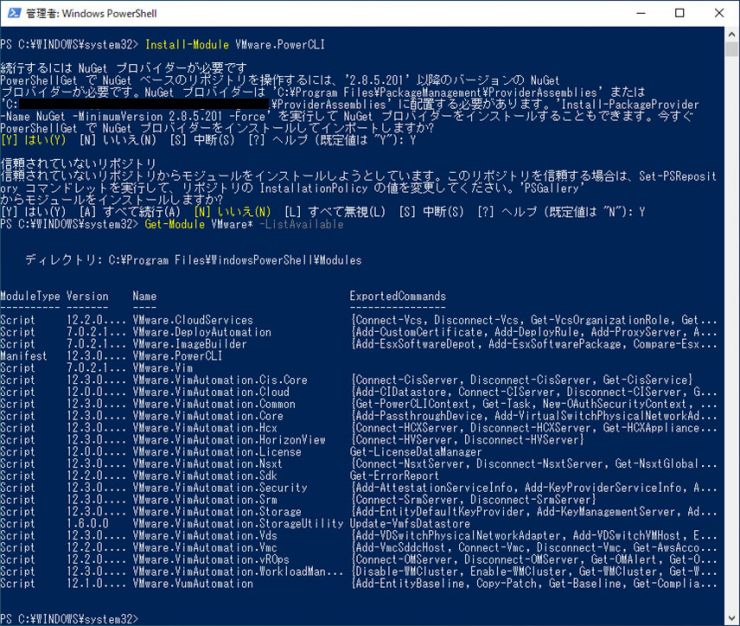740x626 pixels.
Task: Click VMware.VumAutomation module name
Action: (193, 584)
